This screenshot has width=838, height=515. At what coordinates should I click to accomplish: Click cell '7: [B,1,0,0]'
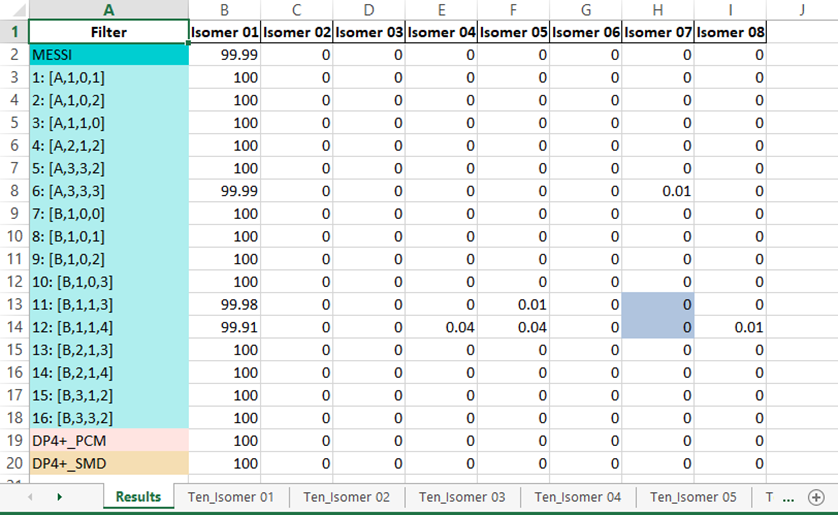pos(108,214)
